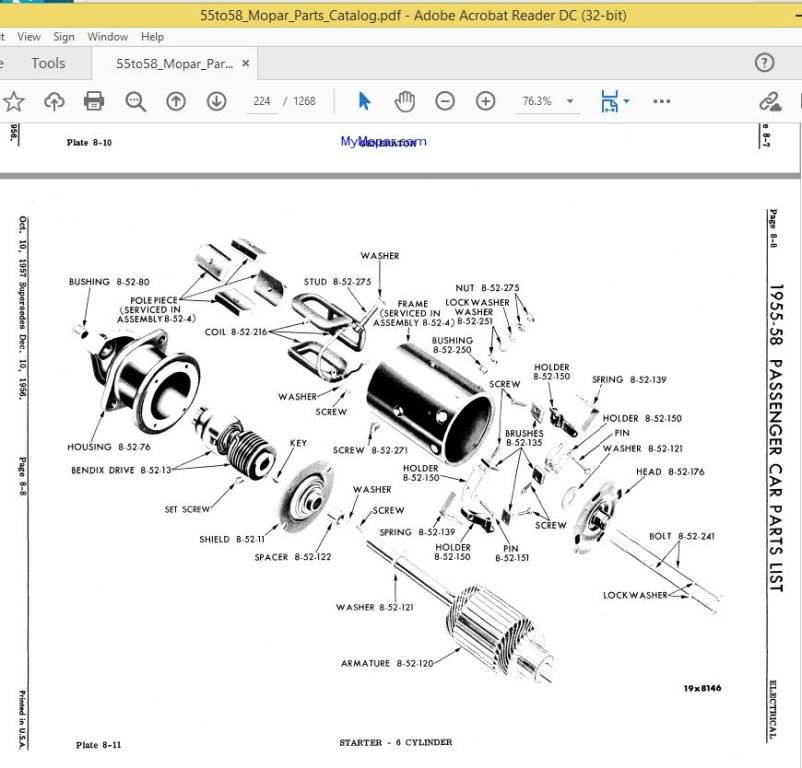Image resolution: width=802 pixels, height=768 pixels.
Task: Show more tools via ellipsis button
Action: tap(661, 101)
